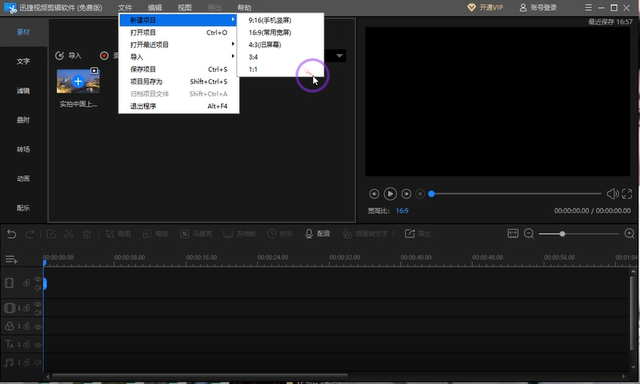Click the 开通VIP button

485,8
